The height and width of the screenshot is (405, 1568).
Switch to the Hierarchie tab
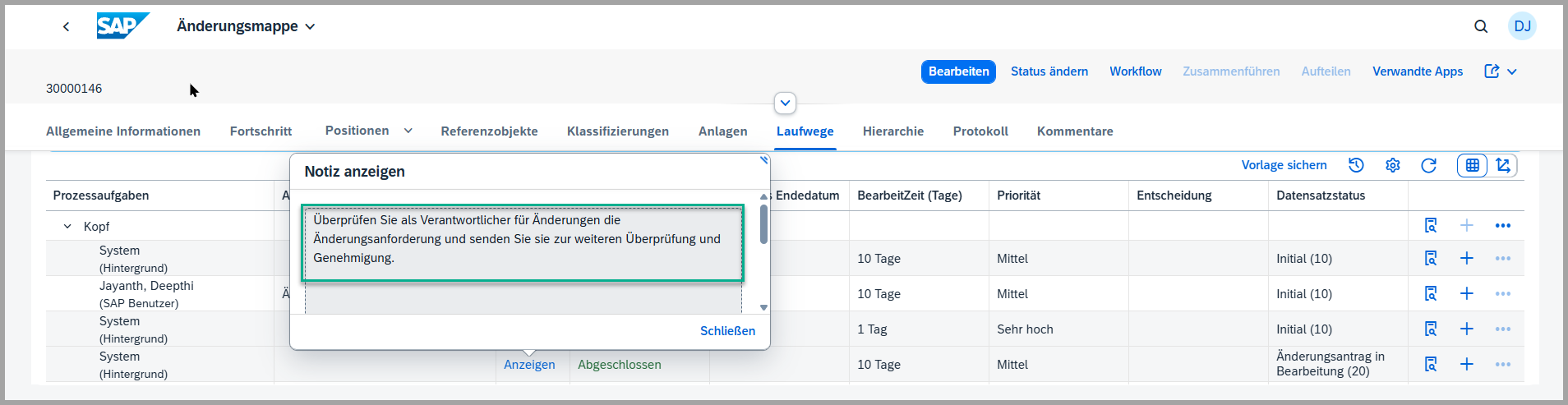coord(892,131)
